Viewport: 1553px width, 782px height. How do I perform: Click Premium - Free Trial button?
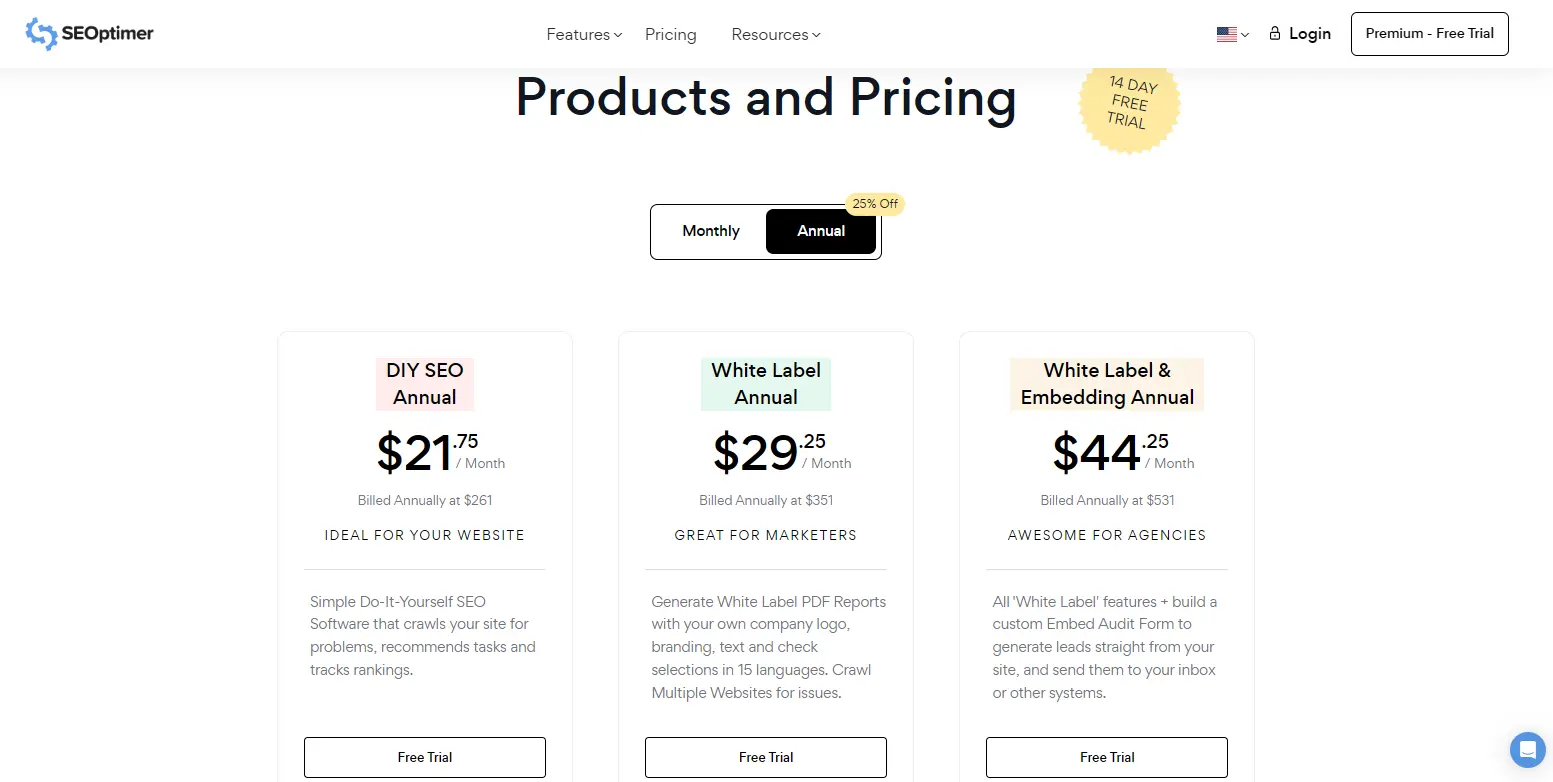click(1429, 34)
